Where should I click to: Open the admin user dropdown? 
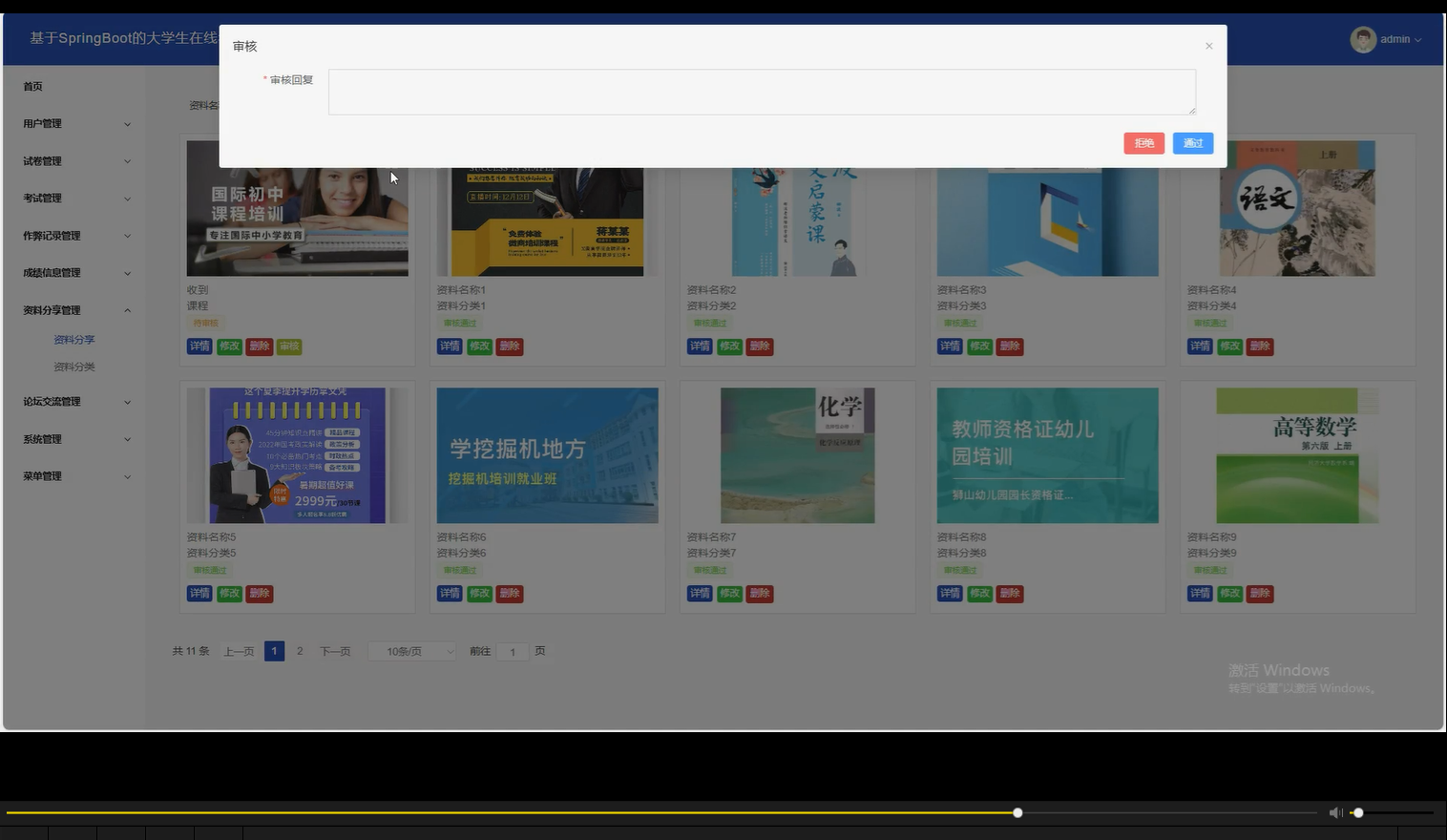pos(1401,39)
